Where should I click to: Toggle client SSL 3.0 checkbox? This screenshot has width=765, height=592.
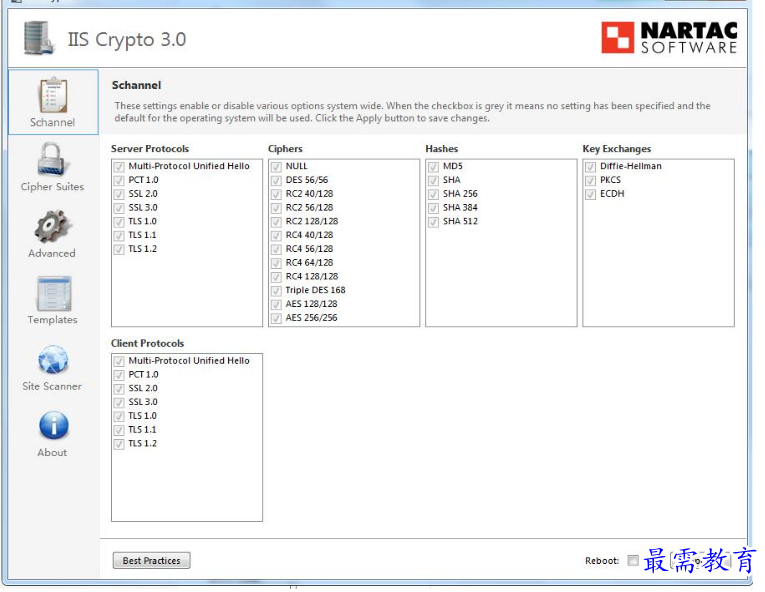pos(119,402)
